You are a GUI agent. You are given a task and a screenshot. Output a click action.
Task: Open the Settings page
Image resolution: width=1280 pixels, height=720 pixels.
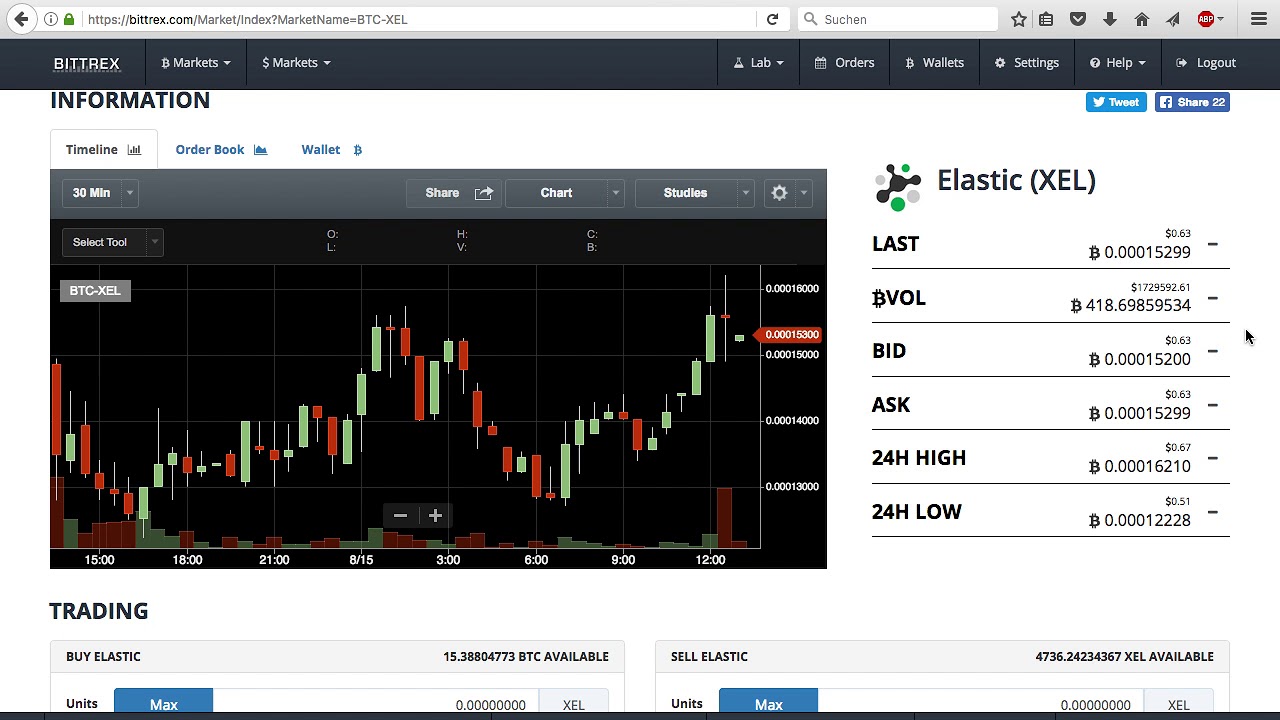point(1026,63)
